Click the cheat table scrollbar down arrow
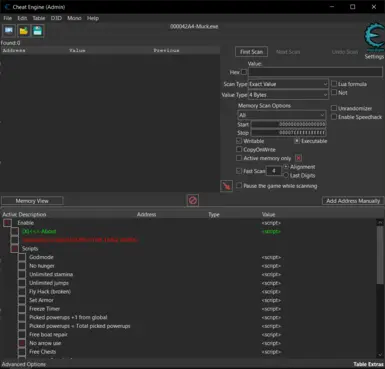 pyautogui.click(x=380, y=355)
